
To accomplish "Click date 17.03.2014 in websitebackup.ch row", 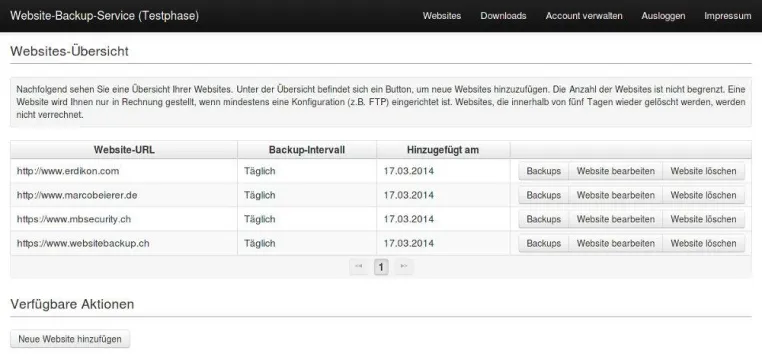I will pos(408,243).
